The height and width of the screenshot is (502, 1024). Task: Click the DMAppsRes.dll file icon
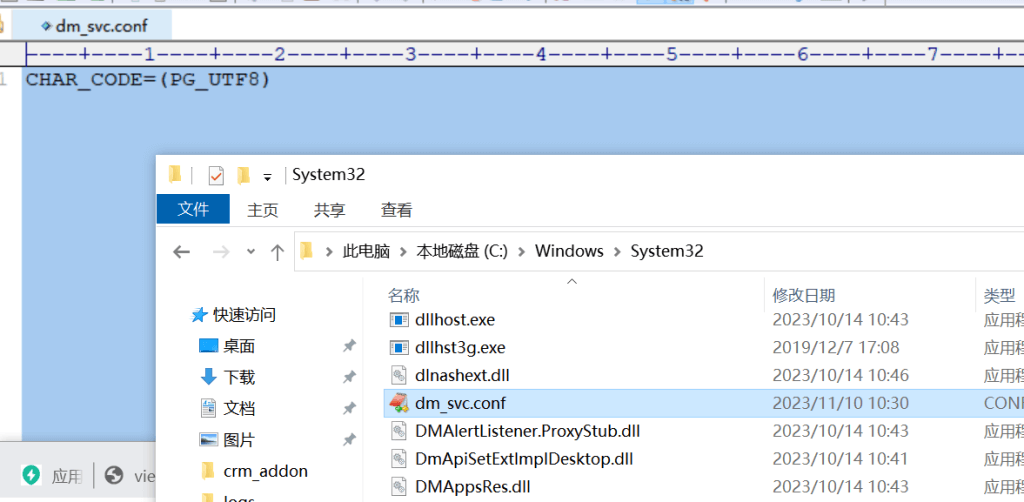point(398,486)
